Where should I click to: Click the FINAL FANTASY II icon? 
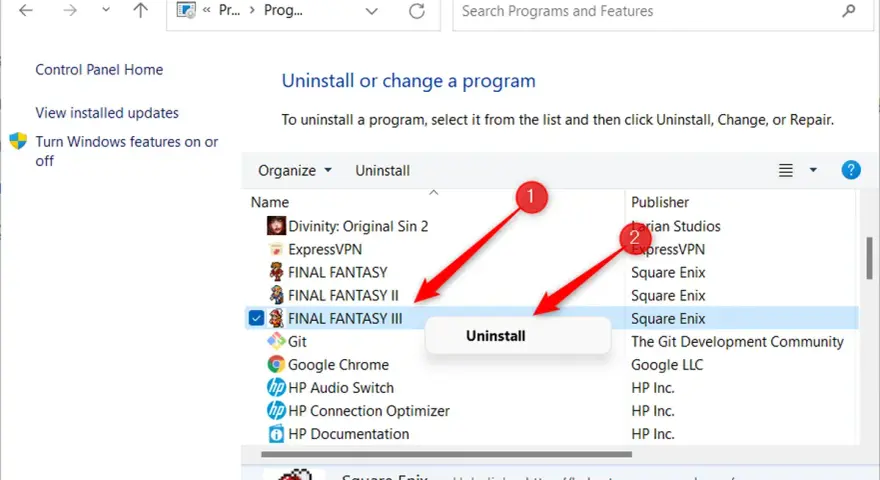(x=276, y=295)
